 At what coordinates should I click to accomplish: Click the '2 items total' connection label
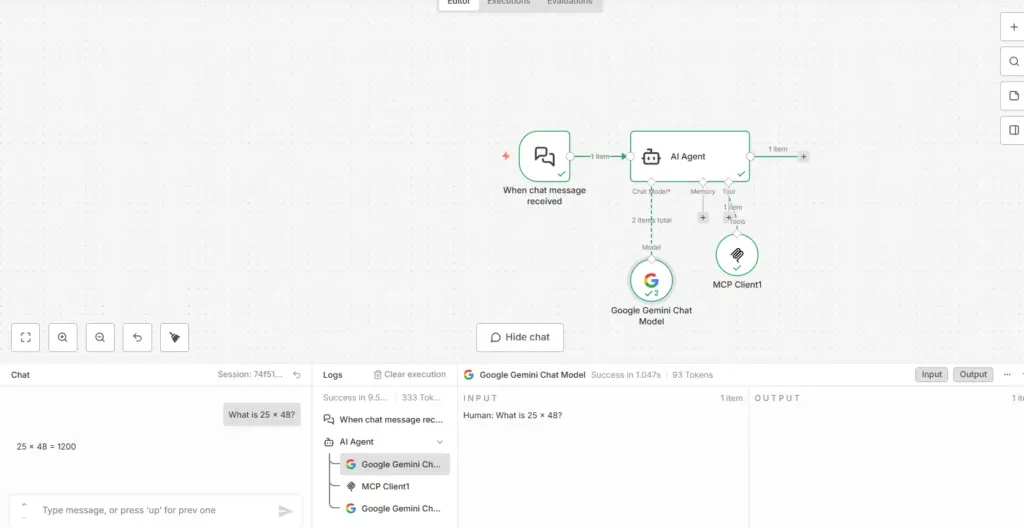pos(651,220)
